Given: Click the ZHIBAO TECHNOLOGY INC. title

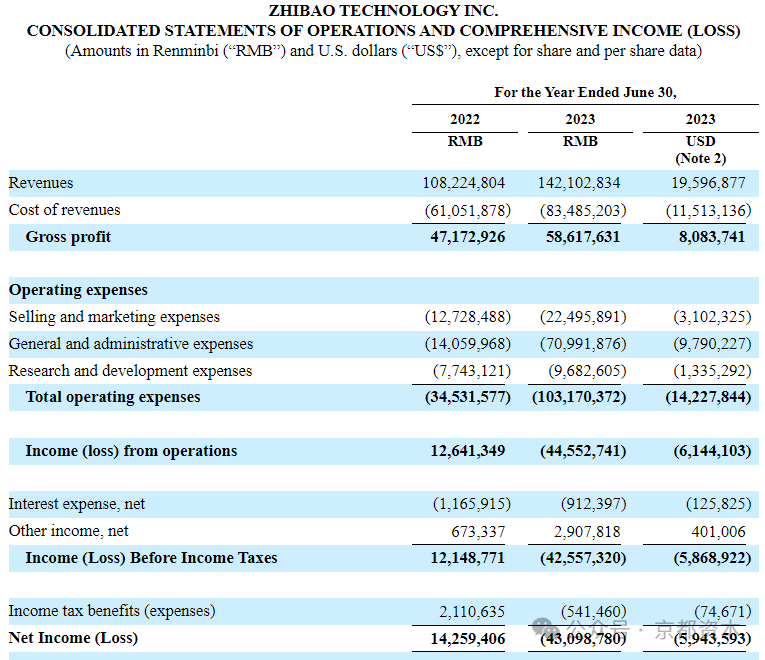Looking at the screenshot, I should pos(383,10).
